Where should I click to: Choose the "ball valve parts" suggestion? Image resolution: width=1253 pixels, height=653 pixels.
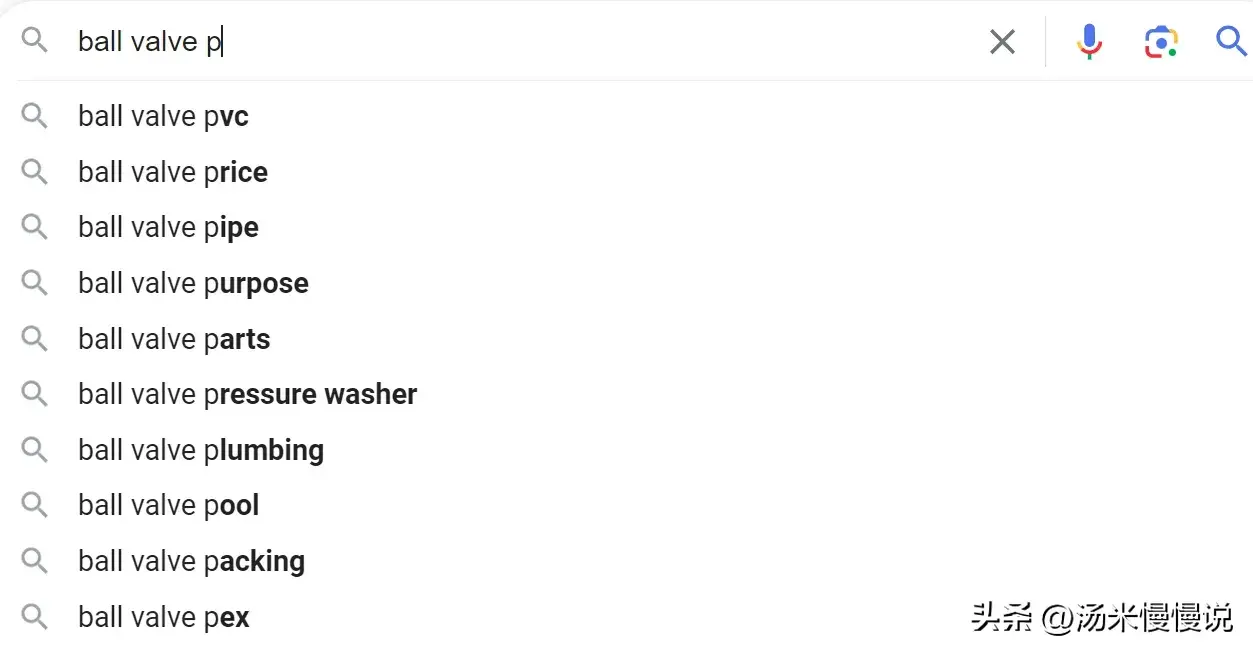tap(174, 339)
